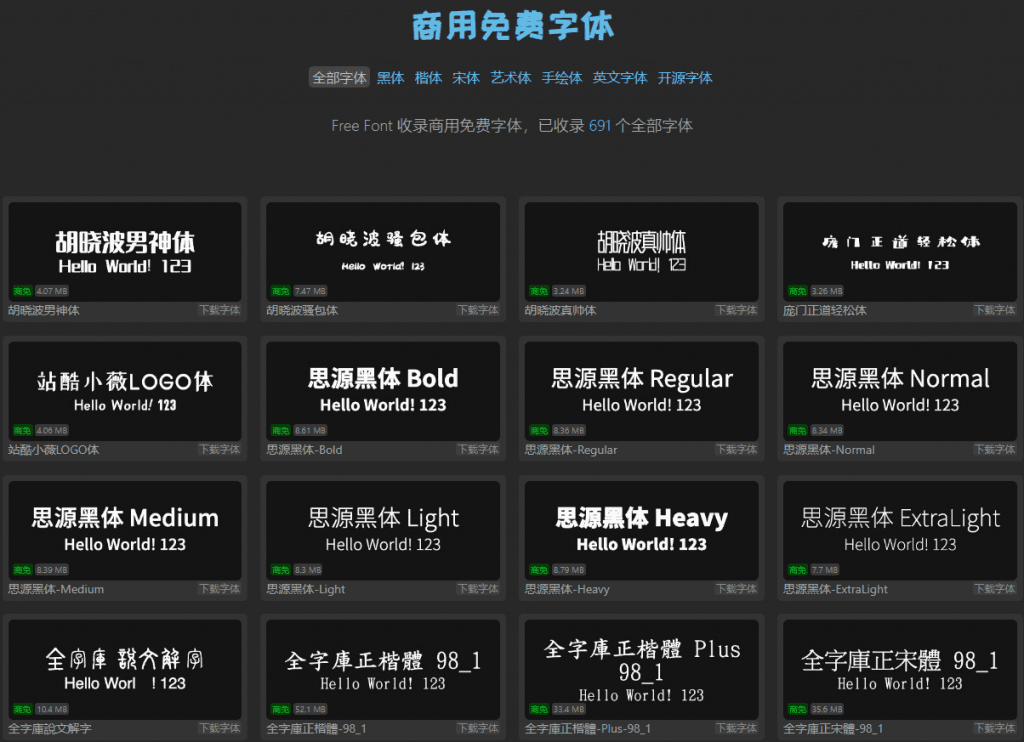Switch to the 宋体 category
Image resolution: width=1024 pixels, height=742 pixels.
coord(466,78)
